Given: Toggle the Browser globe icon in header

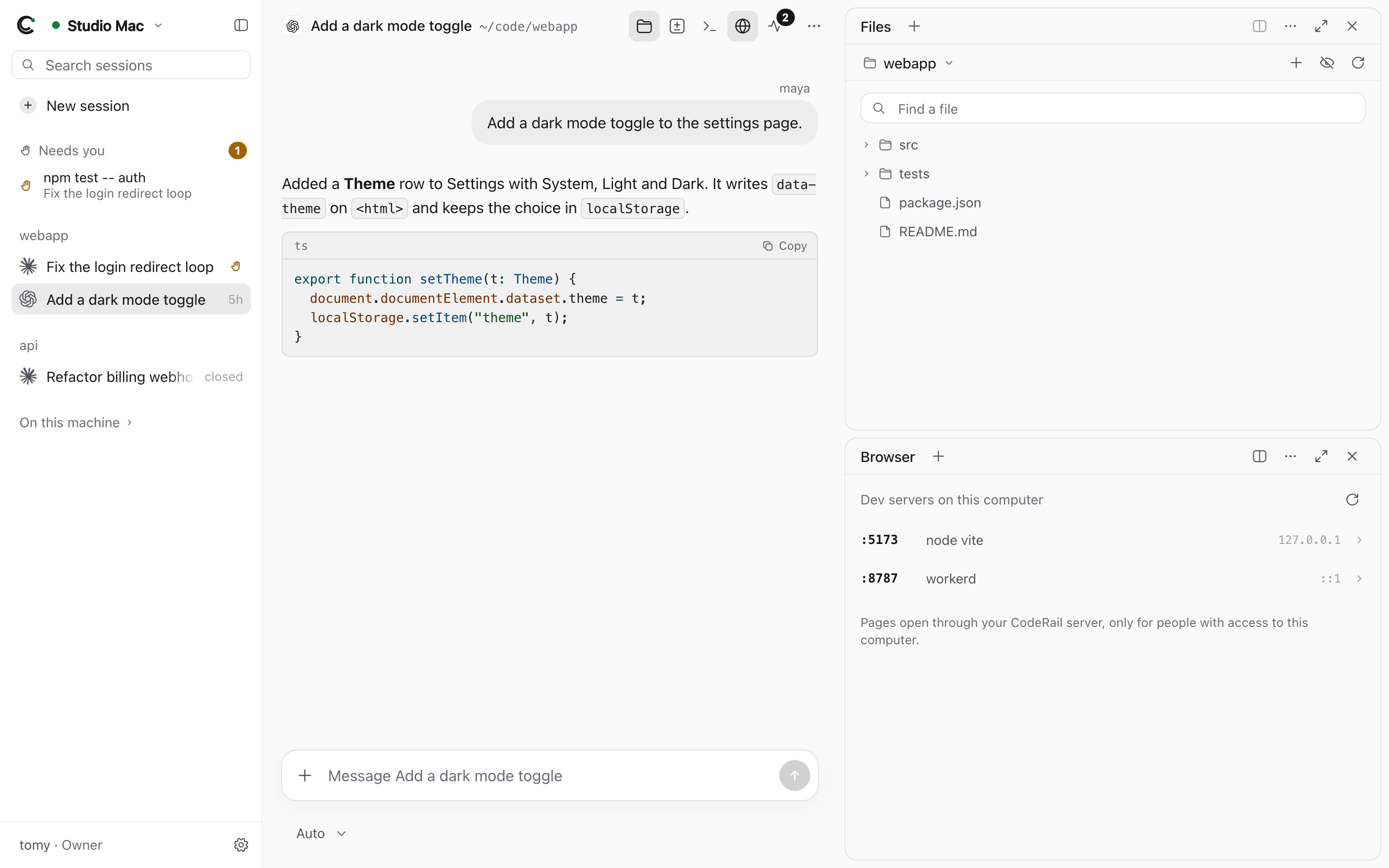Looking at the screenshot, I should click(743, 26).
